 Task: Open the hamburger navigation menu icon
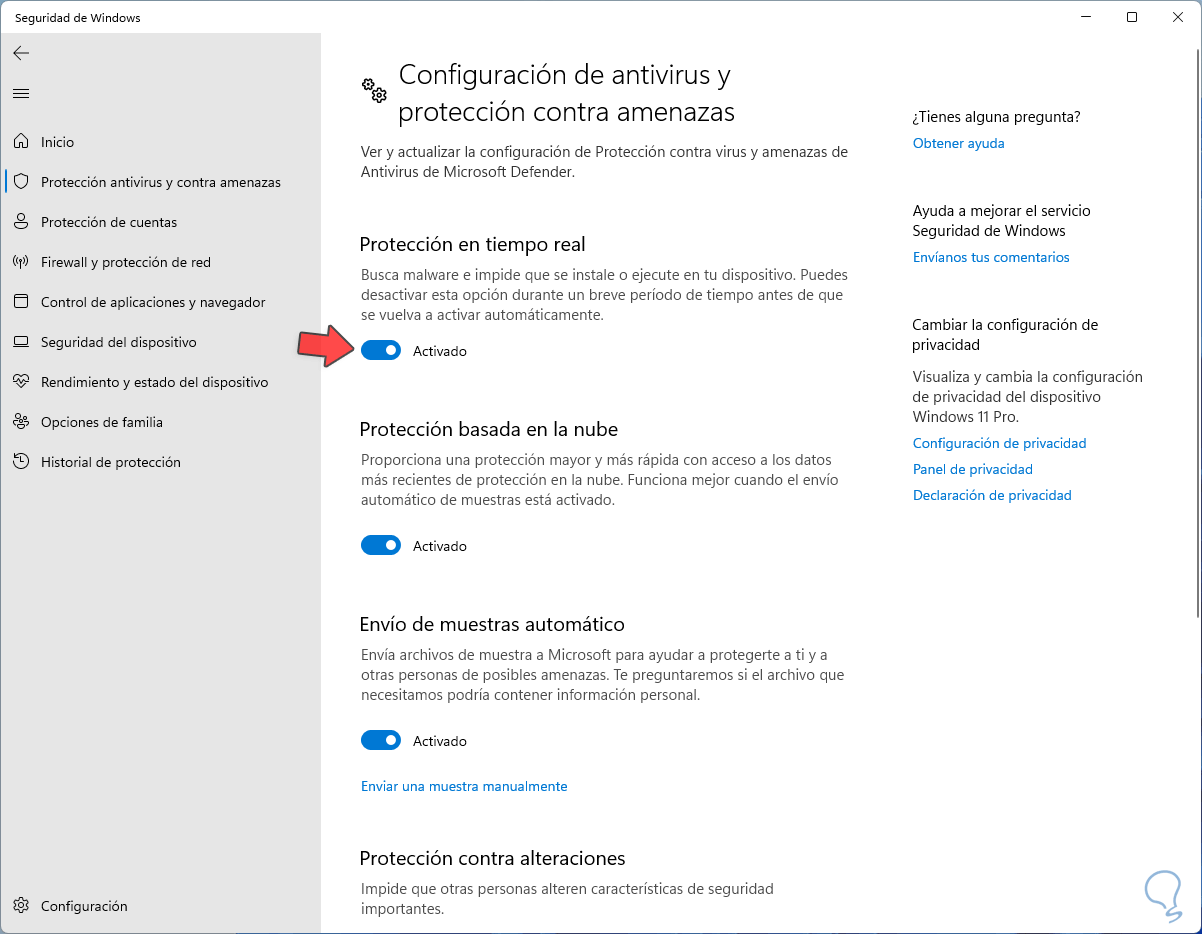[x=21, y=93]
